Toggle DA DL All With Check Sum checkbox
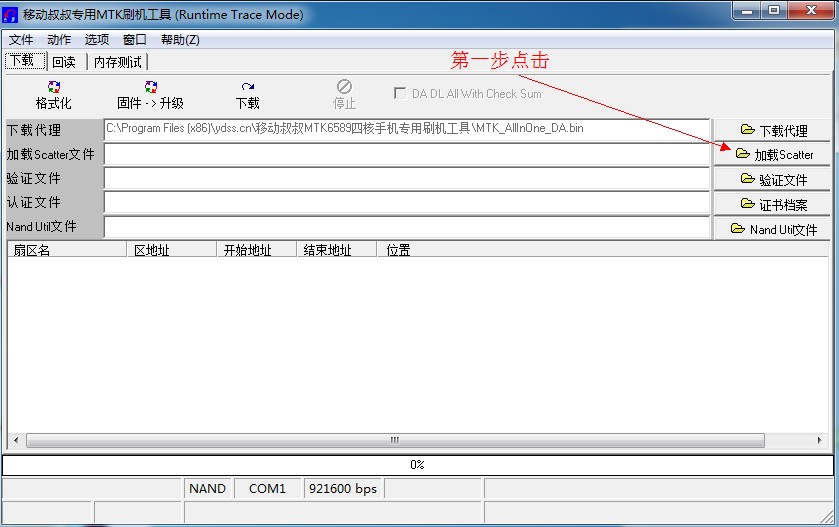This screenshot has height=527, width=839. point(399,93)
